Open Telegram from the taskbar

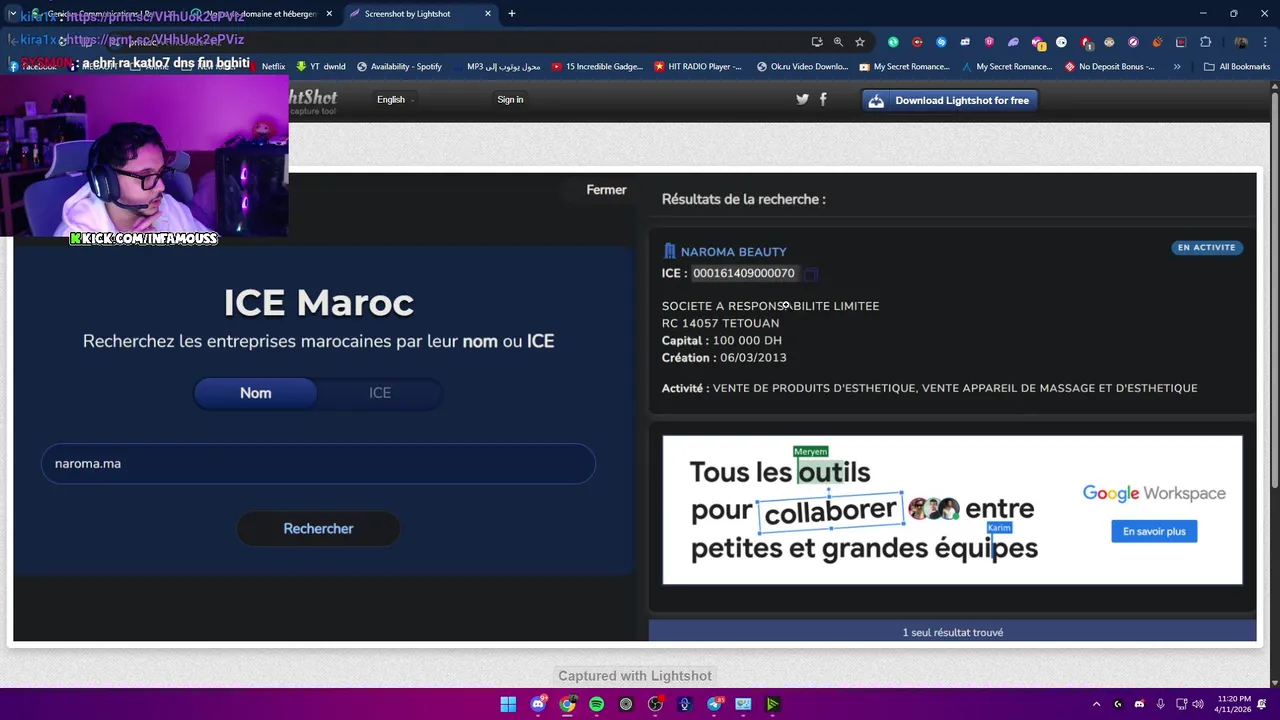coord(714,705)
